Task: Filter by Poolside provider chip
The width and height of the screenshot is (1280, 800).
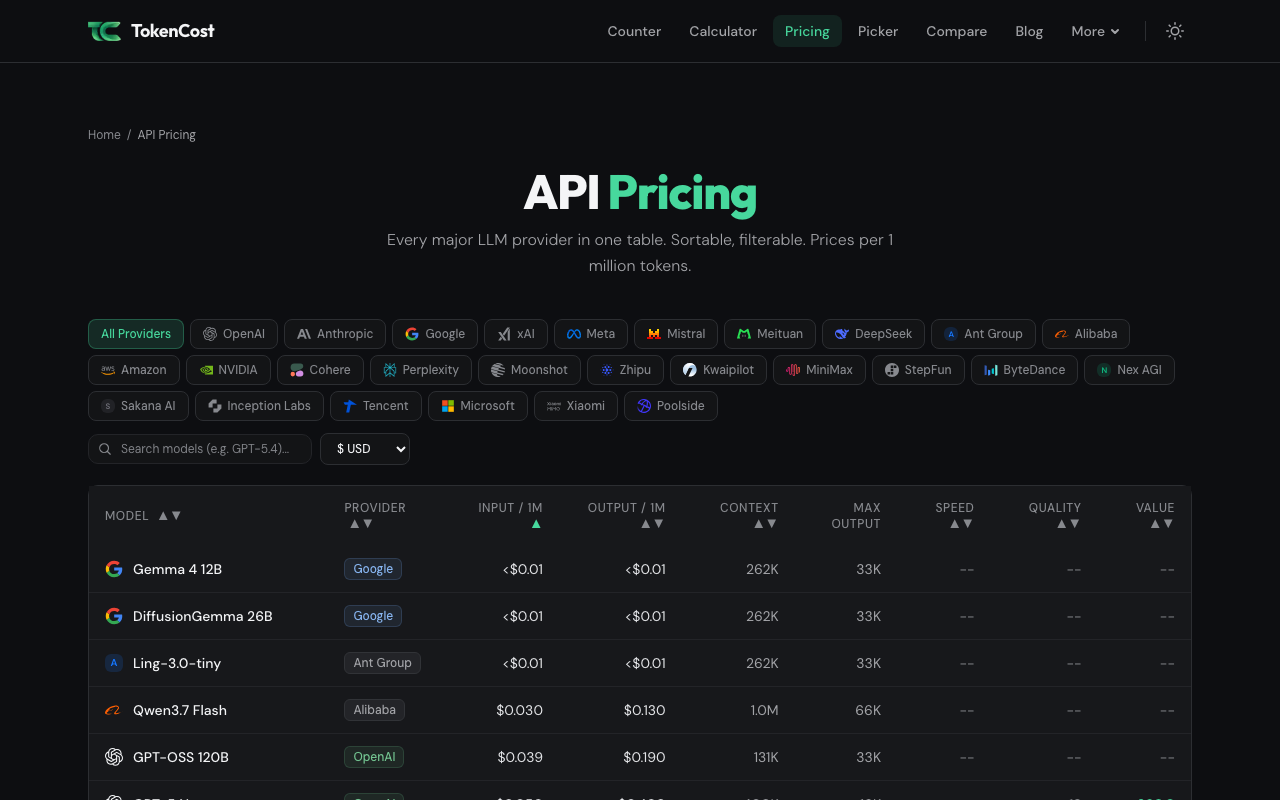Action: click(x=671, y=406)
